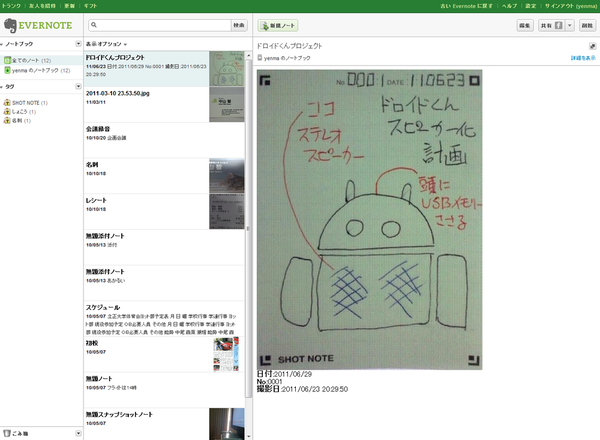Select the スケジュール note
The image size is (600, 440).
click(x=164, y=318)
